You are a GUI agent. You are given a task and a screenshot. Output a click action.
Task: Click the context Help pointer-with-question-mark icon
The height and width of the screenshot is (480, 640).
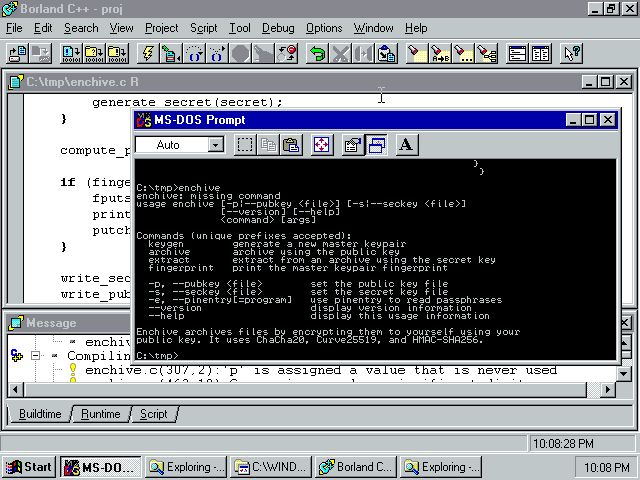[x=571, y=53]
